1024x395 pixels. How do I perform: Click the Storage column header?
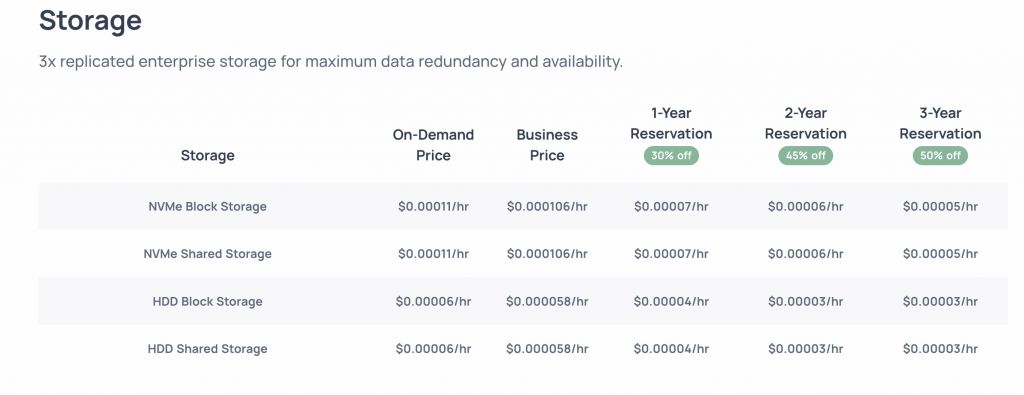point(208,155)
